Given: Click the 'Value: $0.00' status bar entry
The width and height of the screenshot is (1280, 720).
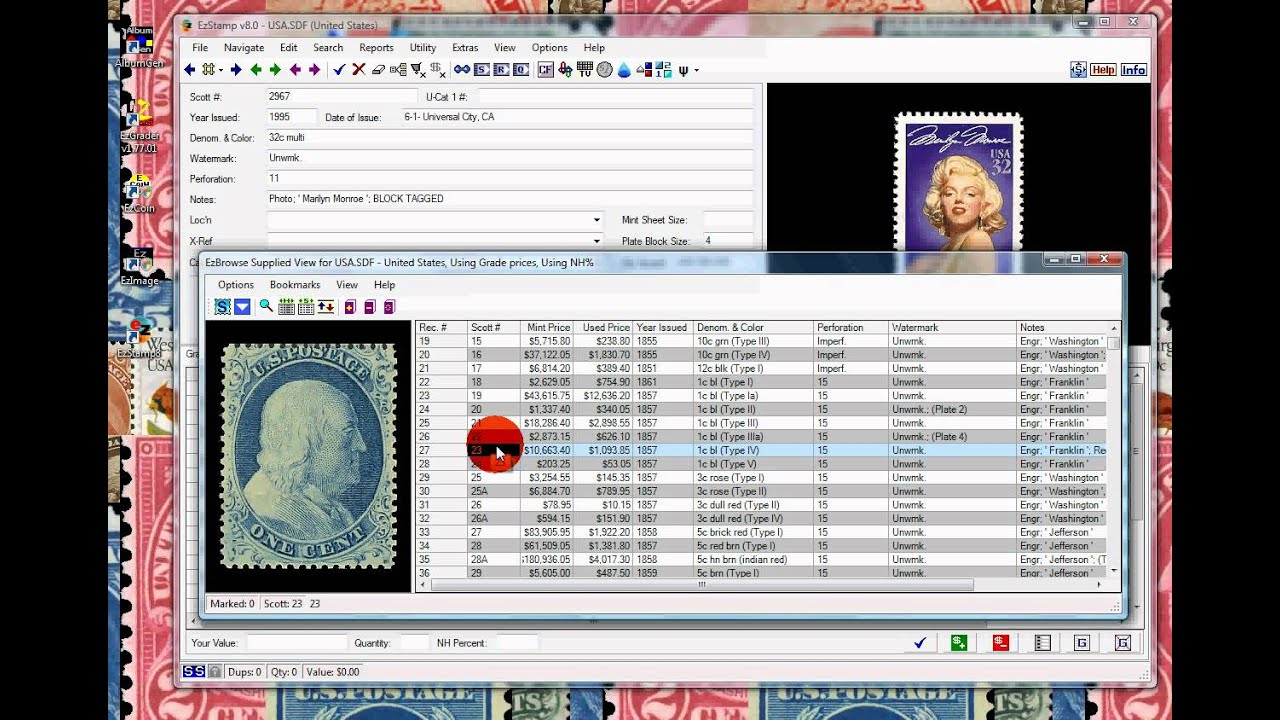Looking at the screenshot, I should [x=333, y=672].
